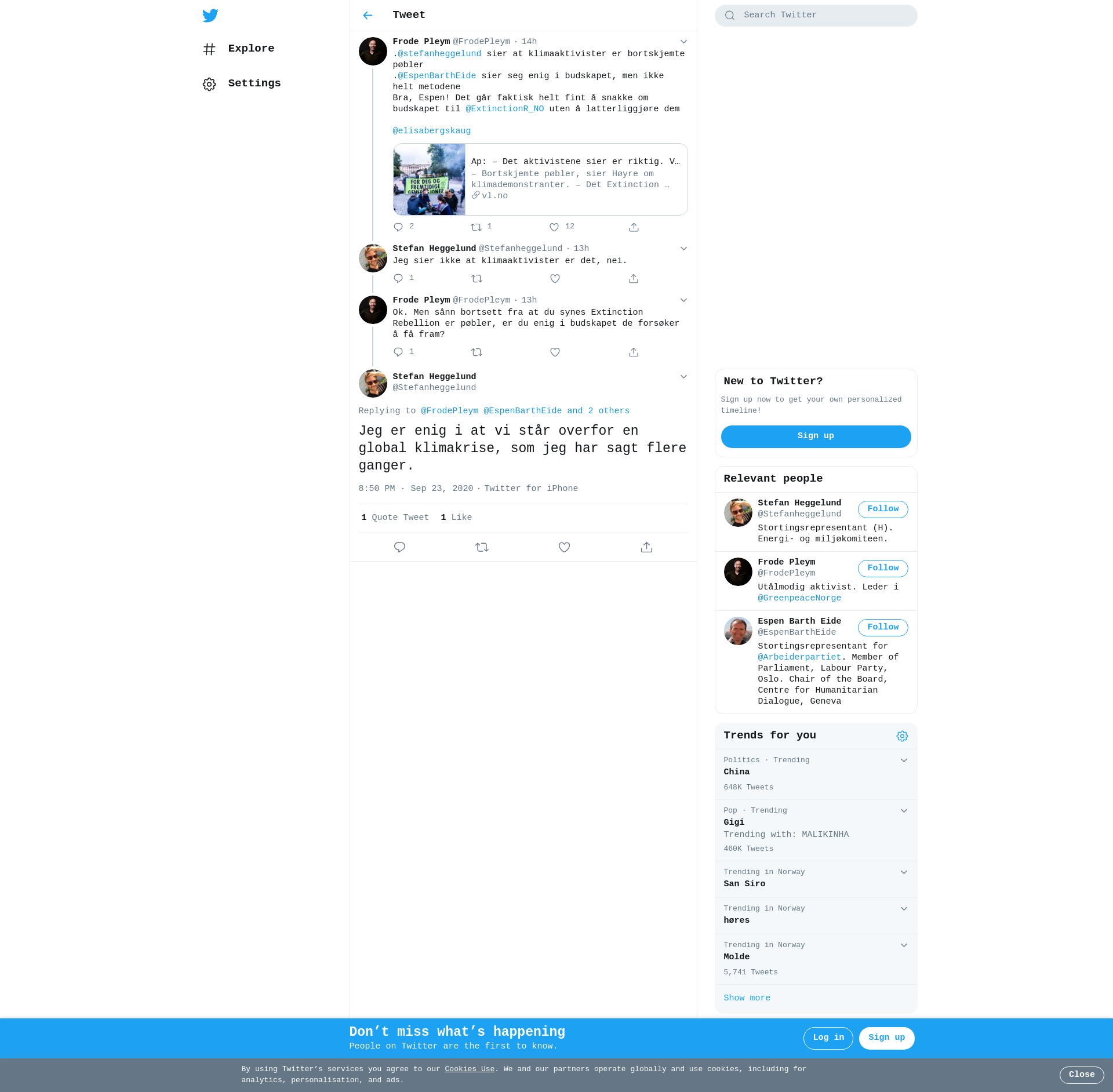Viewport: 1113px width, 1092px height.
Task: Click the Twitter bird logo
Action: point(210,16)
